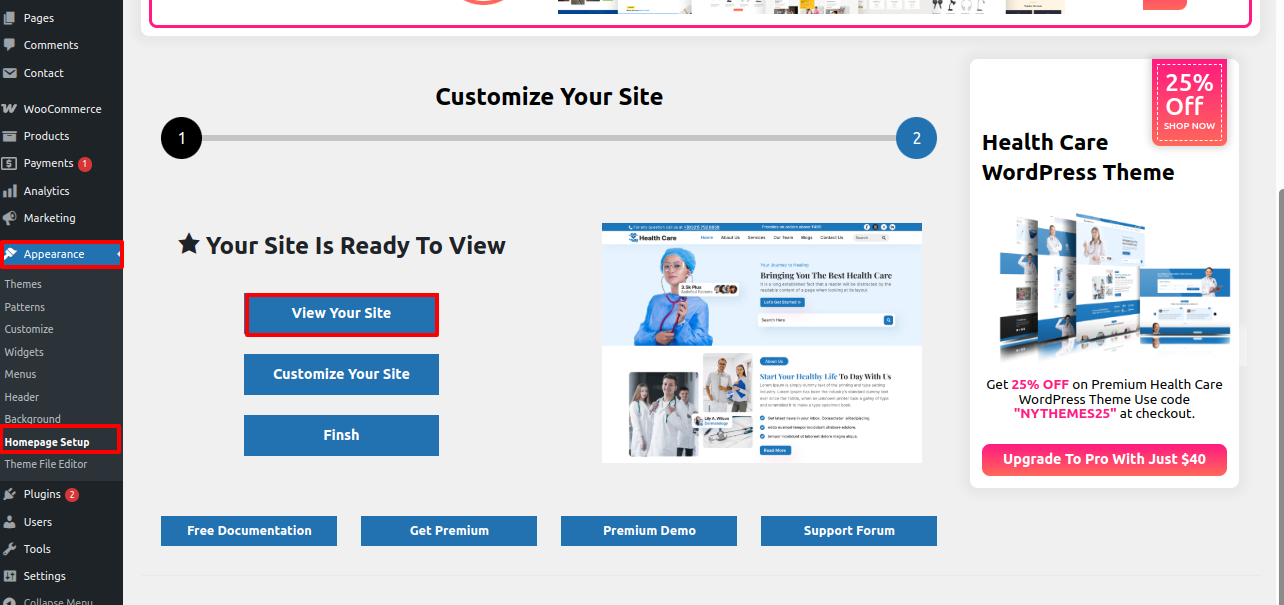The image size is (1284, 605).
Task: Open Menus submenu item
Action: (x=20, y=374)
